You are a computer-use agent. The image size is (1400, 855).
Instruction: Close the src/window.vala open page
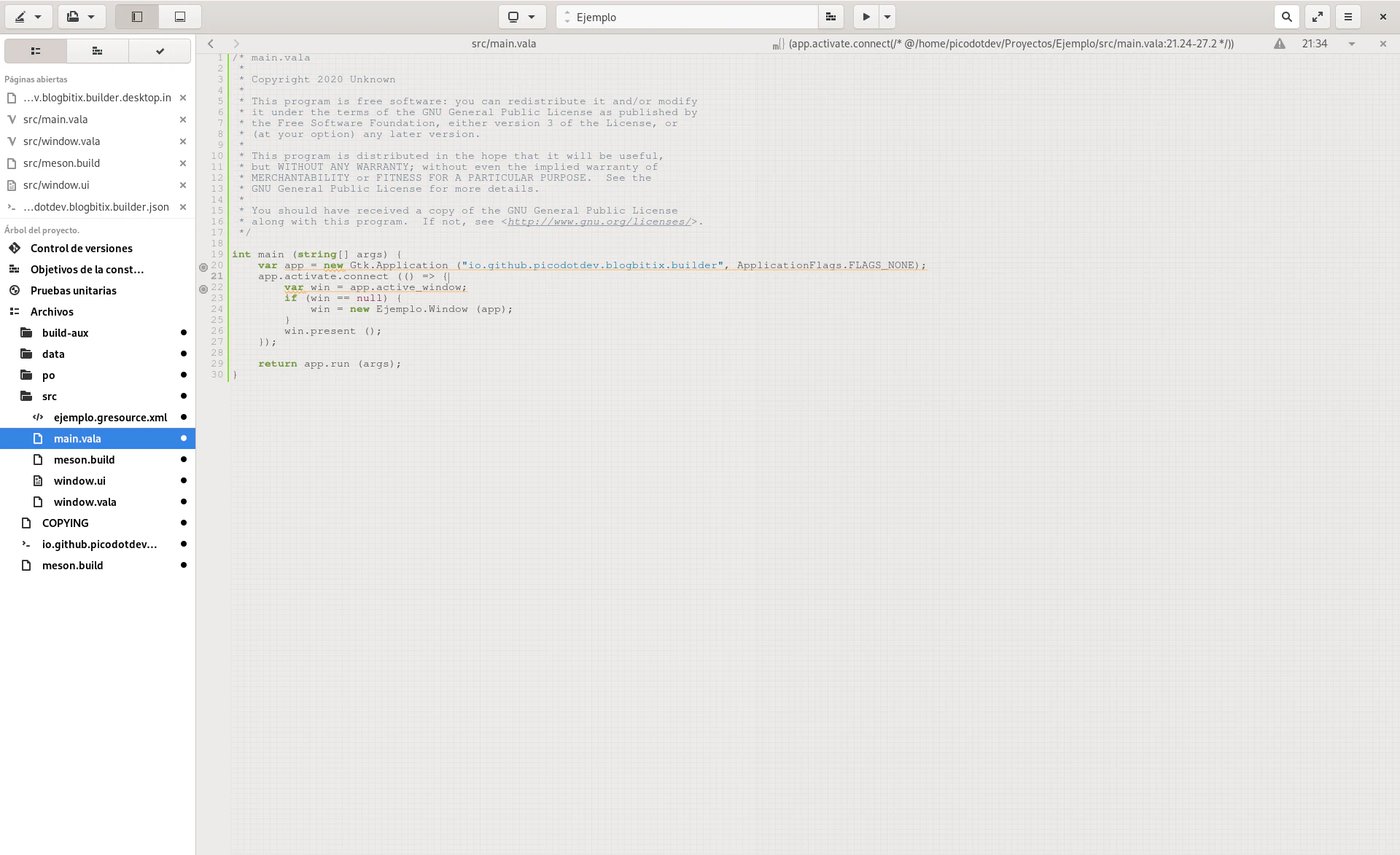(x=183, y=141)
